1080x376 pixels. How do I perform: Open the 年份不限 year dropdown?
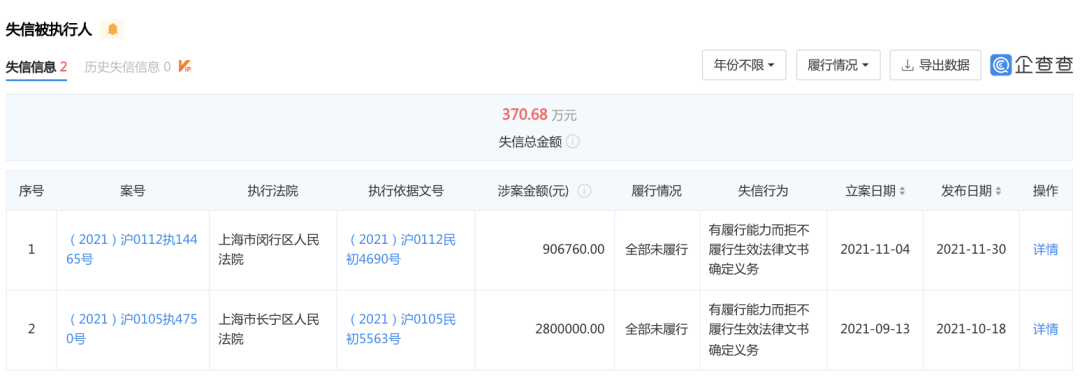click(x=744, y=65)
